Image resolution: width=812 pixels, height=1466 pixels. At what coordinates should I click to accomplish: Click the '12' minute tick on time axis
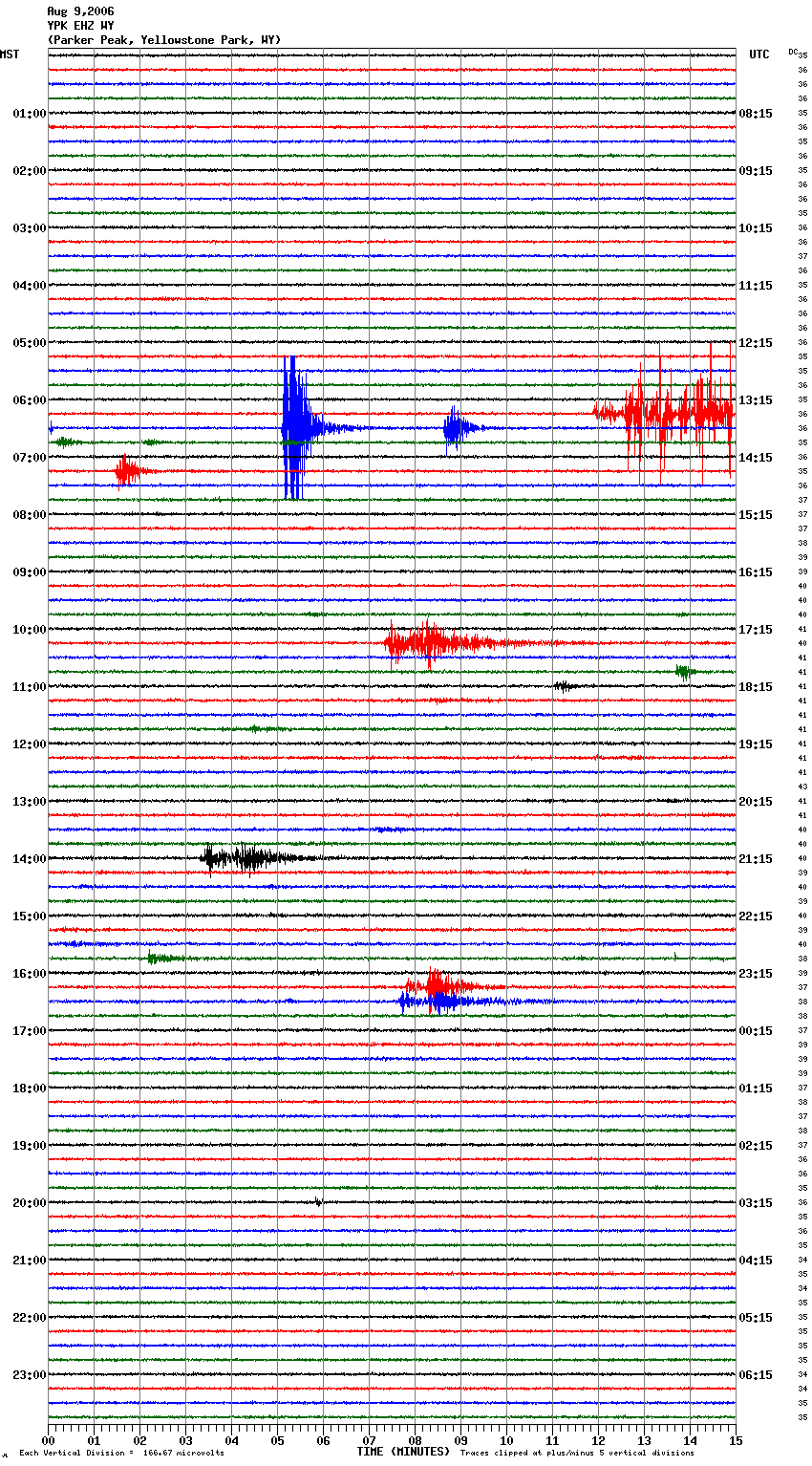(x=598, y=1440)
